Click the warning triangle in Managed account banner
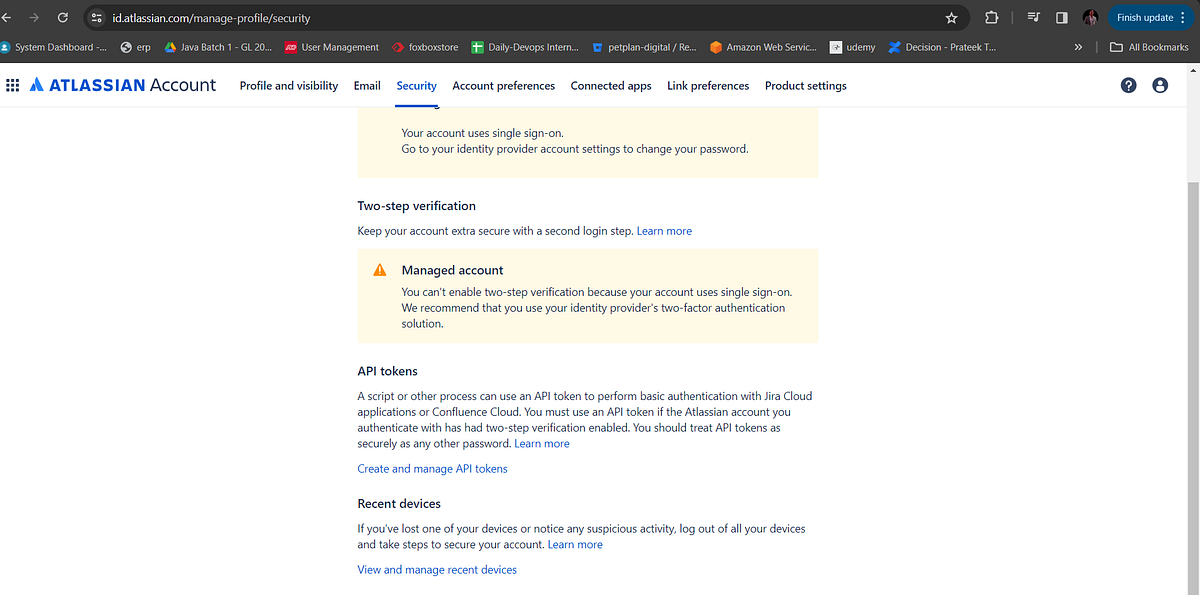Viewport: 1200px width, 595px height. click(379, 269)
